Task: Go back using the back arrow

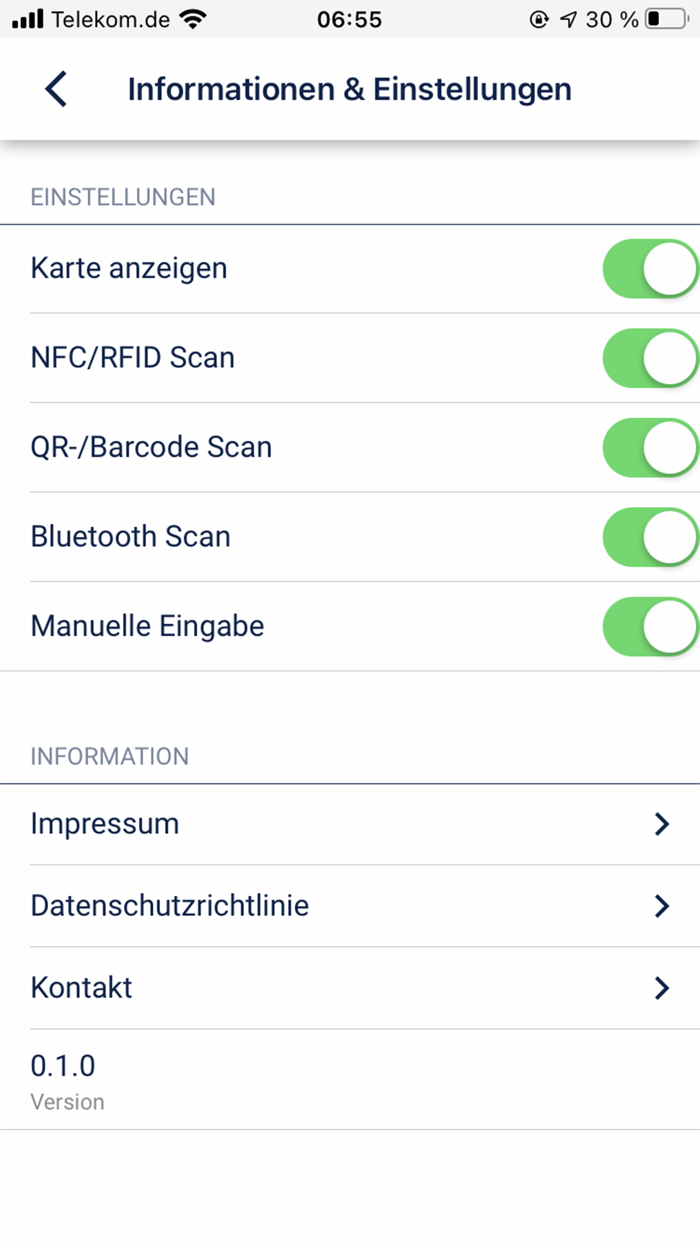Action: coord(56,89)
